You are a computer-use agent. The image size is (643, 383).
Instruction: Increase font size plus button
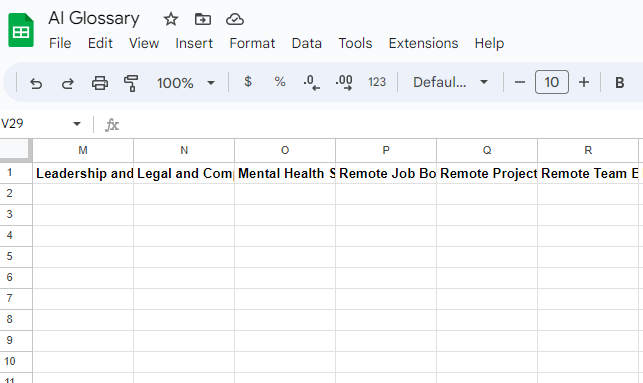(x=584, y=82)
